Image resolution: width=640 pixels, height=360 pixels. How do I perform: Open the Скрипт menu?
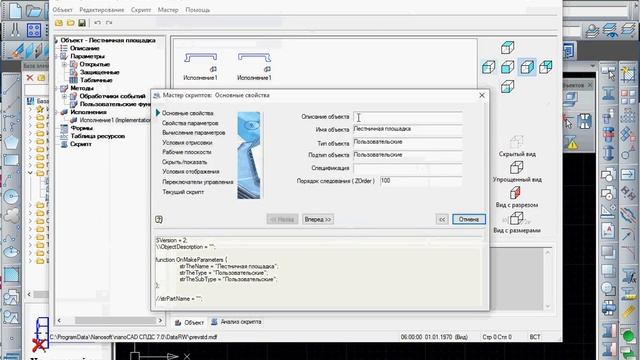tap(141, 9)
